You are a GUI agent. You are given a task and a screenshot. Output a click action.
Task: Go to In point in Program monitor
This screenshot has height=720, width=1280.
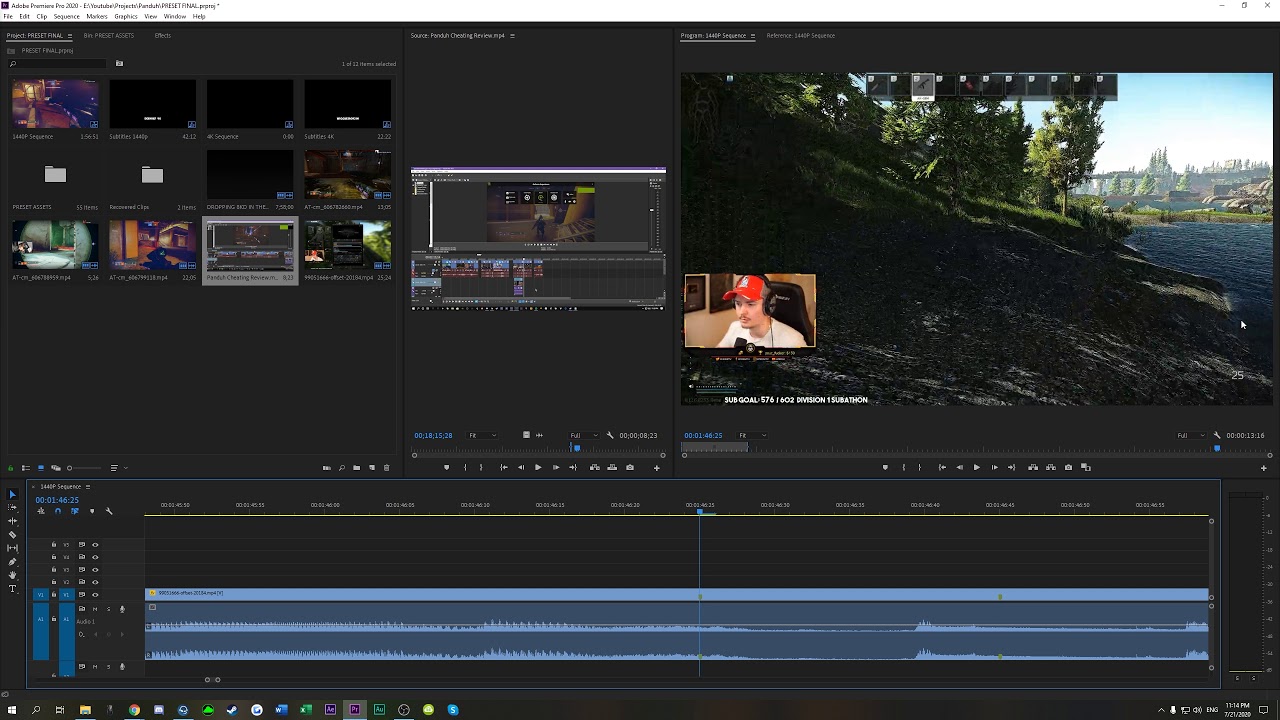tap(942, 467)
